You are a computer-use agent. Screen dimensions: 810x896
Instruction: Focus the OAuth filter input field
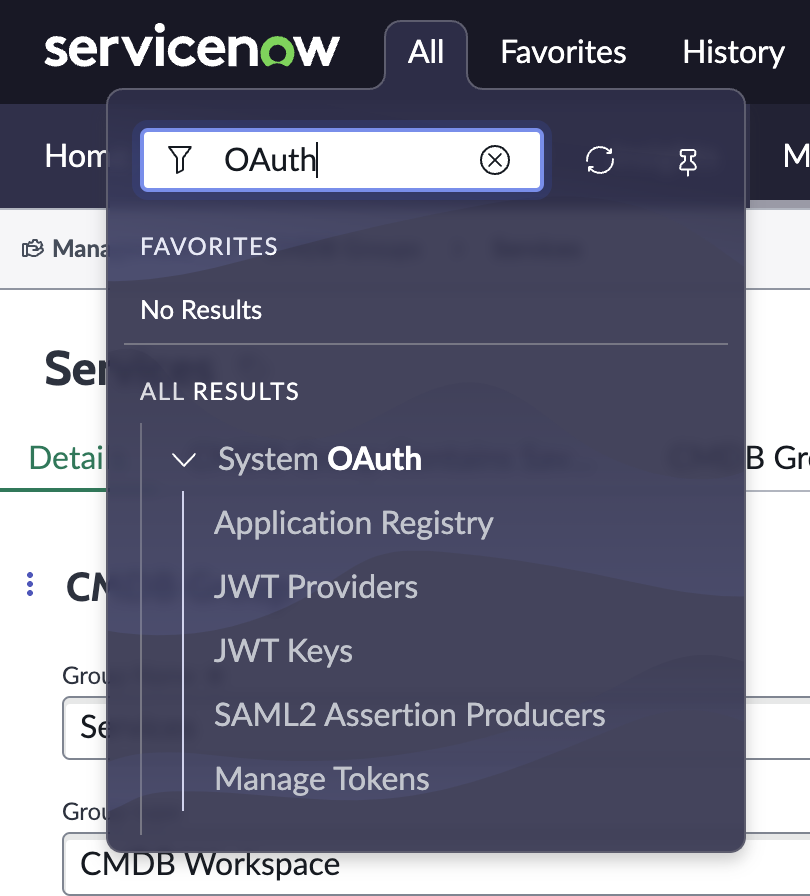coord(342,160)
